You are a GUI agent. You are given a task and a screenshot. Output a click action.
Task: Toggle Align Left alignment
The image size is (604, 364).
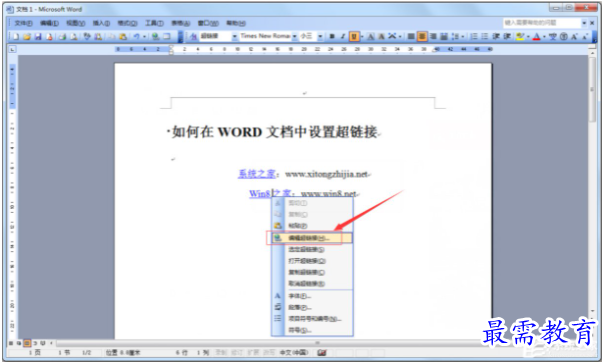click(411, 37)
